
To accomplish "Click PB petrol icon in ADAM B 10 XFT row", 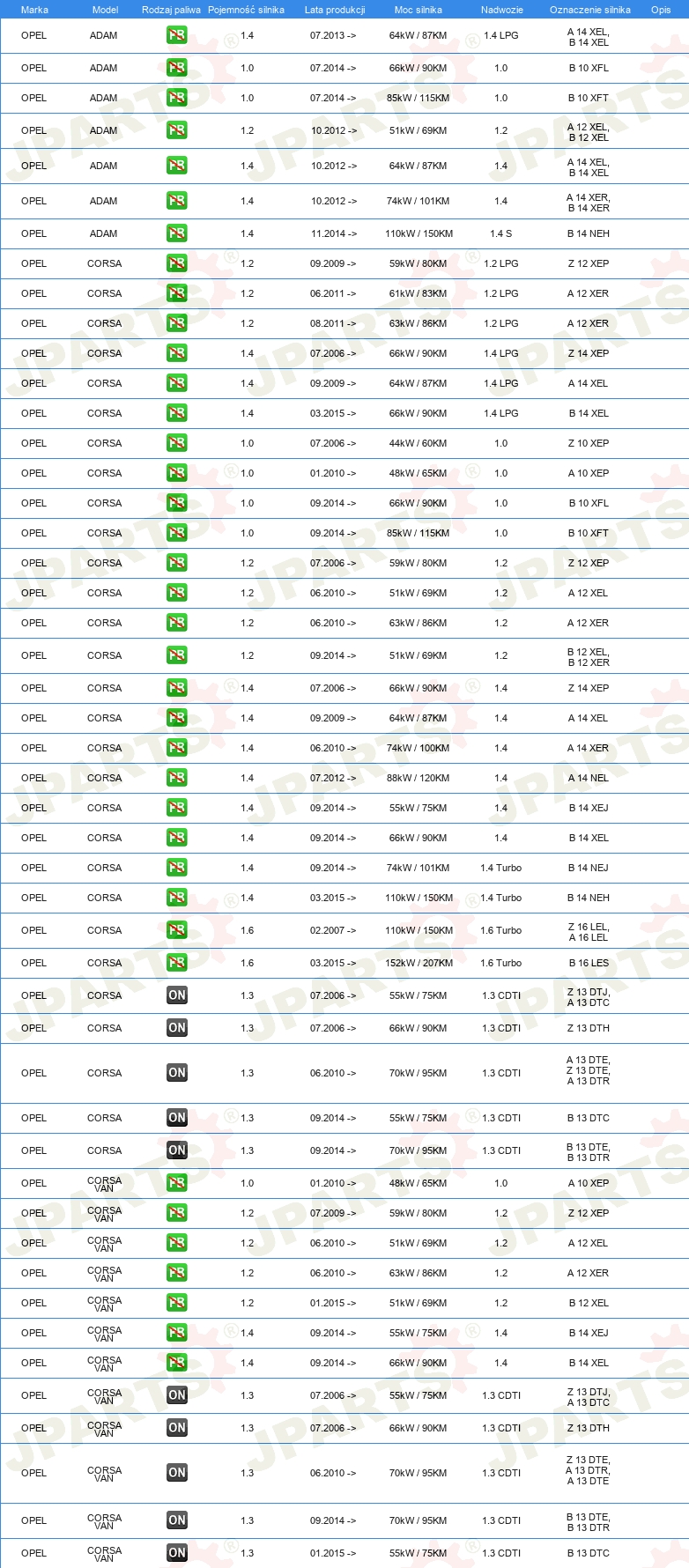I will tap(177, 98).
